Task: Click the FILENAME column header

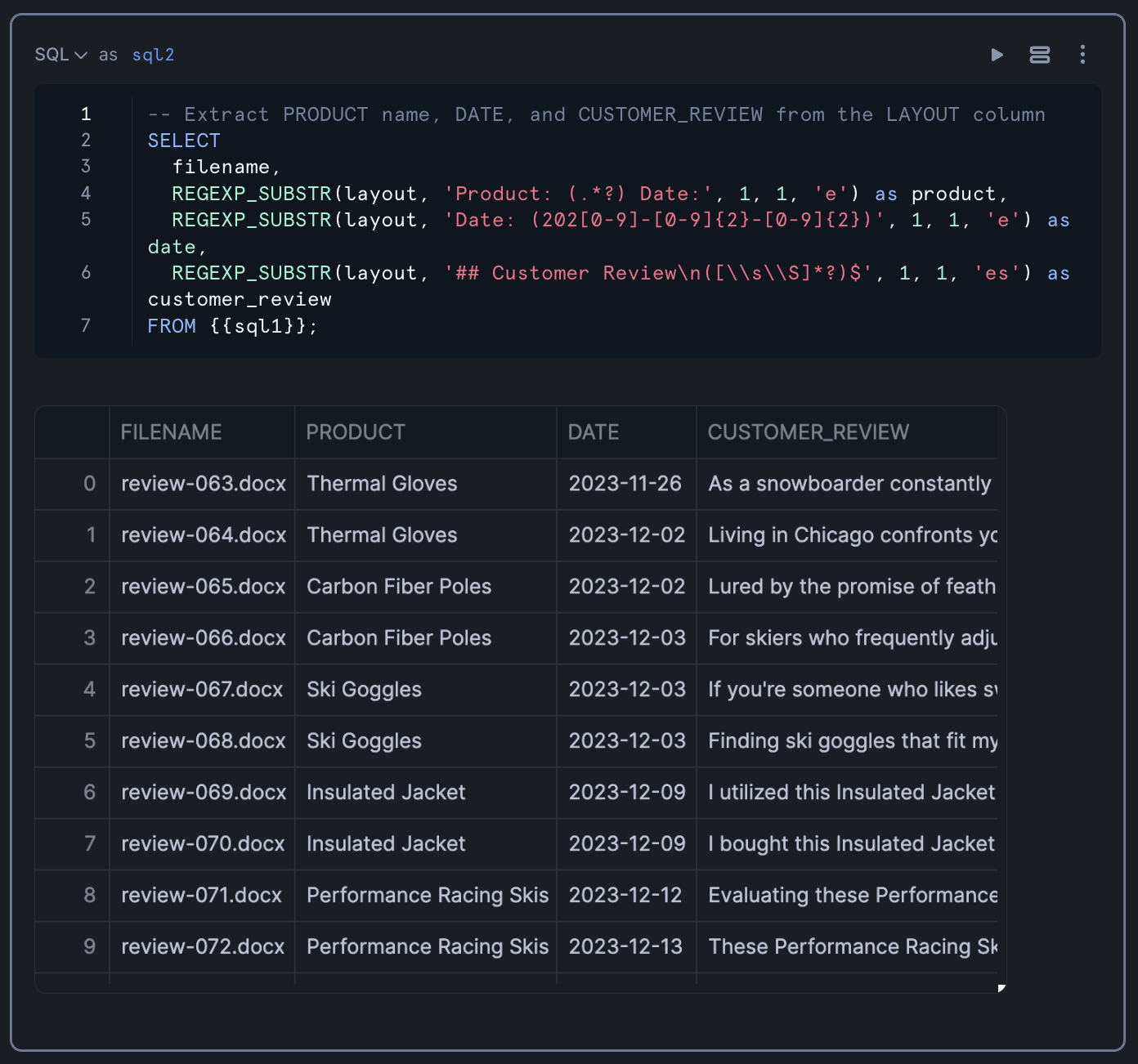Action: [171, 432]
